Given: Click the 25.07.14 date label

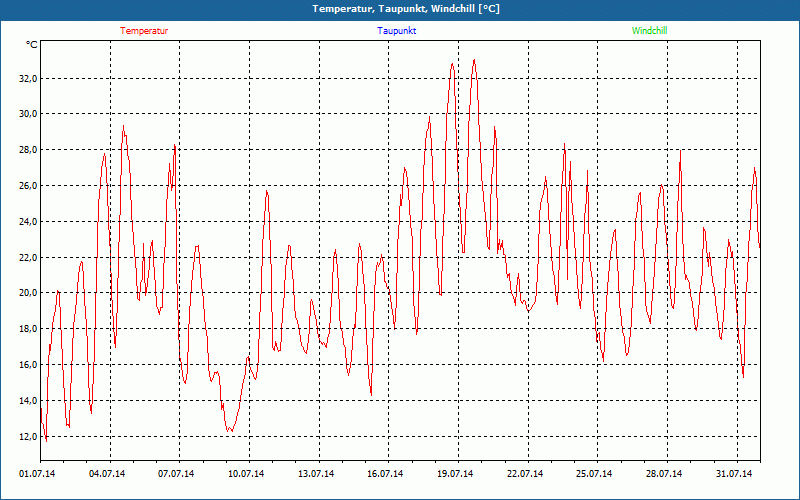Looking at the screenshot, I should point(594,474).
